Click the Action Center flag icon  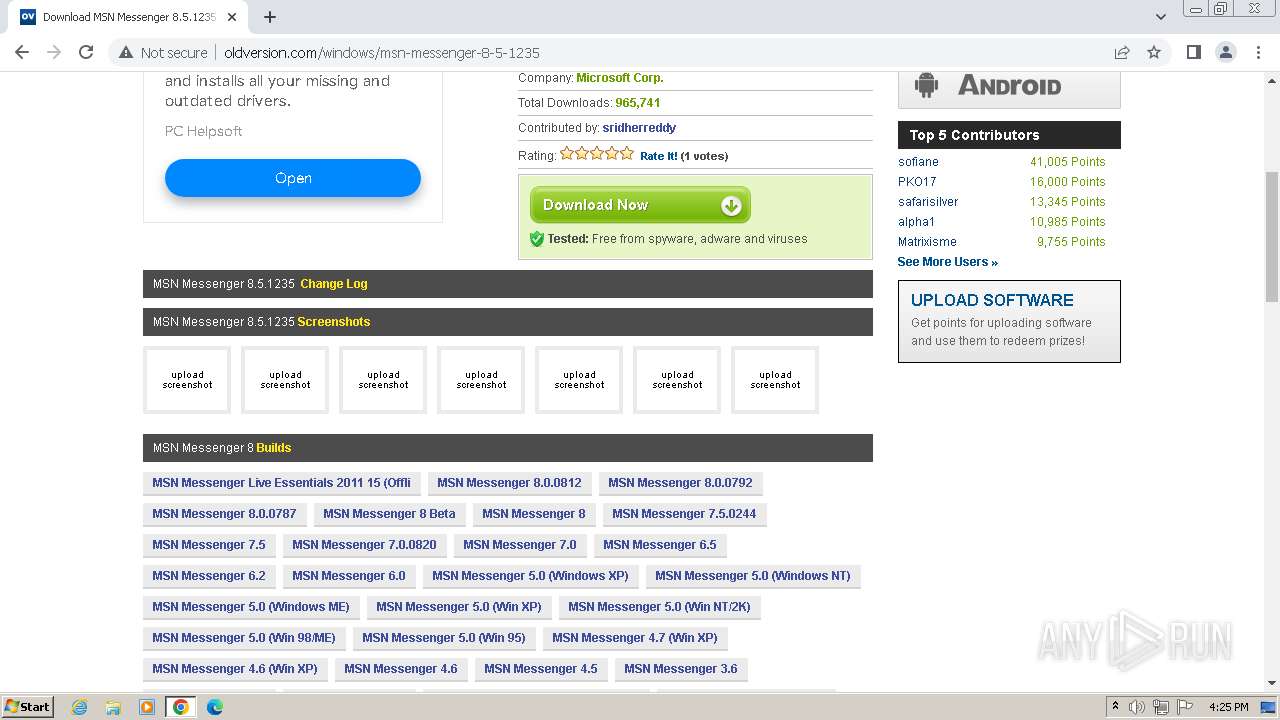point(1184,707)
